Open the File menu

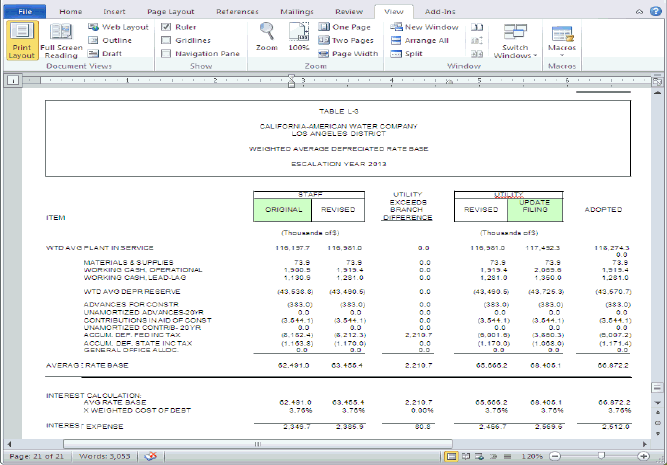pyautogui.click(x=25, y=10)
